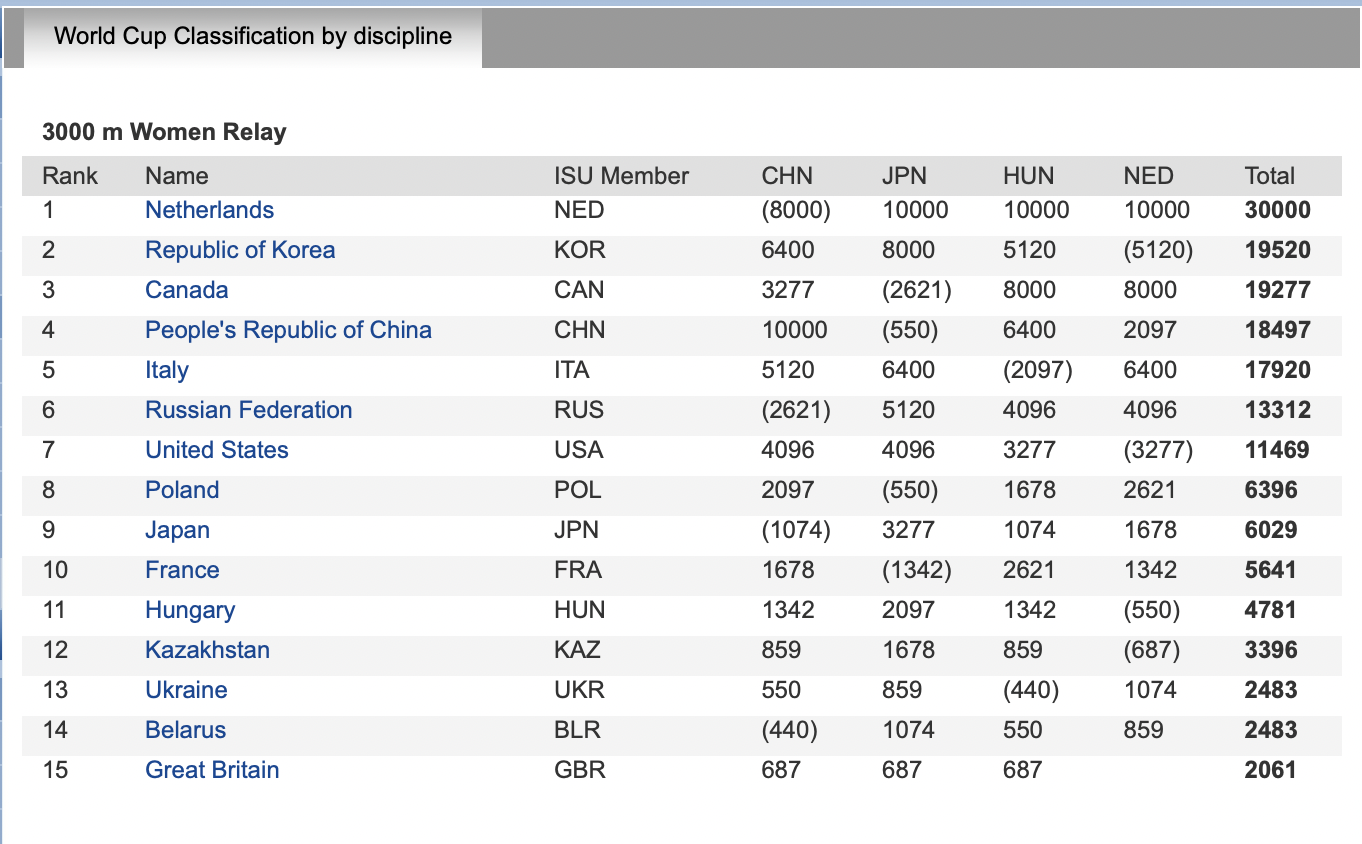Viewport: 1362px width, 844px height.
Task: Click Japan's (1074) CHN score
Action: [796, 530]
